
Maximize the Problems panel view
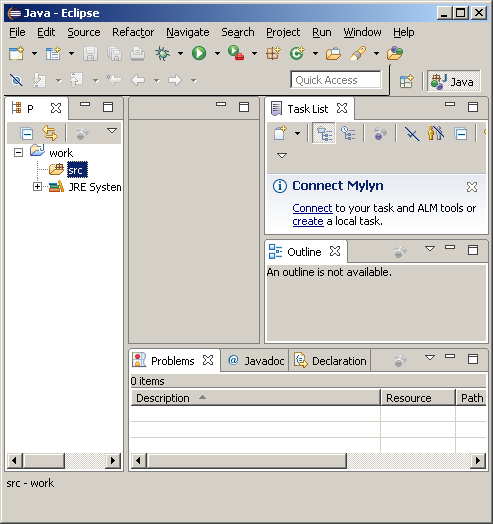coord(473,359)
